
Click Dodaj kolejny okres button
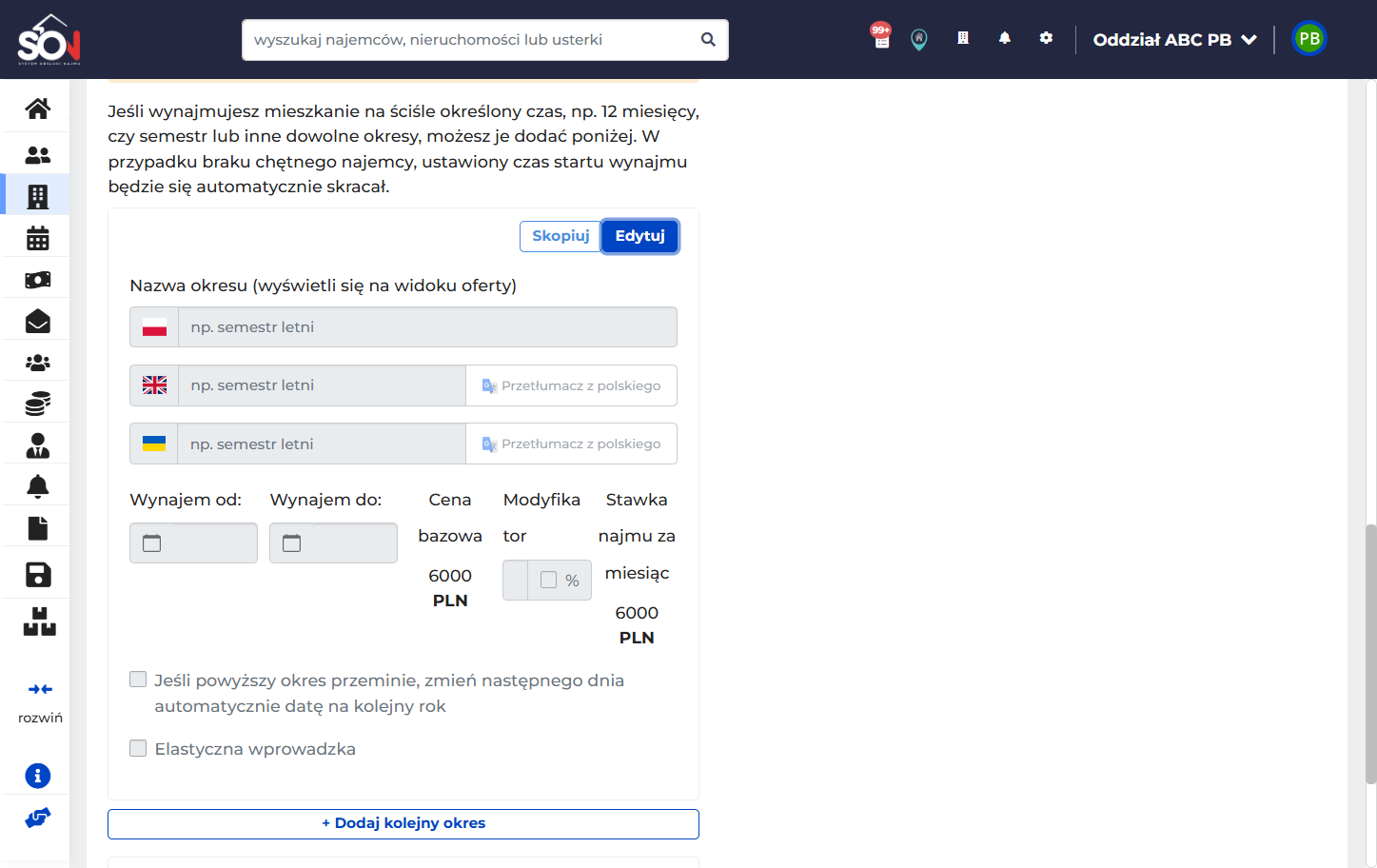pos(403,823)
